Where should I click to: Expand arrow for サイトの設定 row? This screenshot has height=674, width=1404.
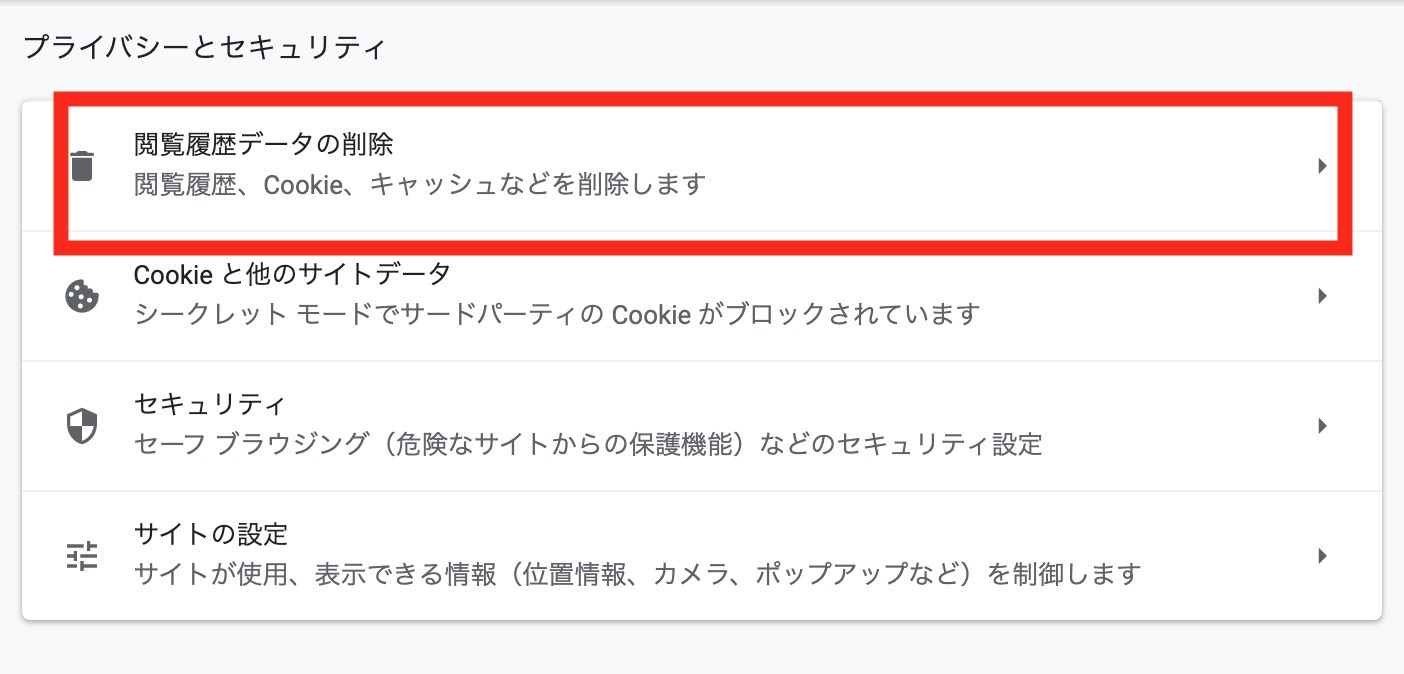[x=1322, y=556]
